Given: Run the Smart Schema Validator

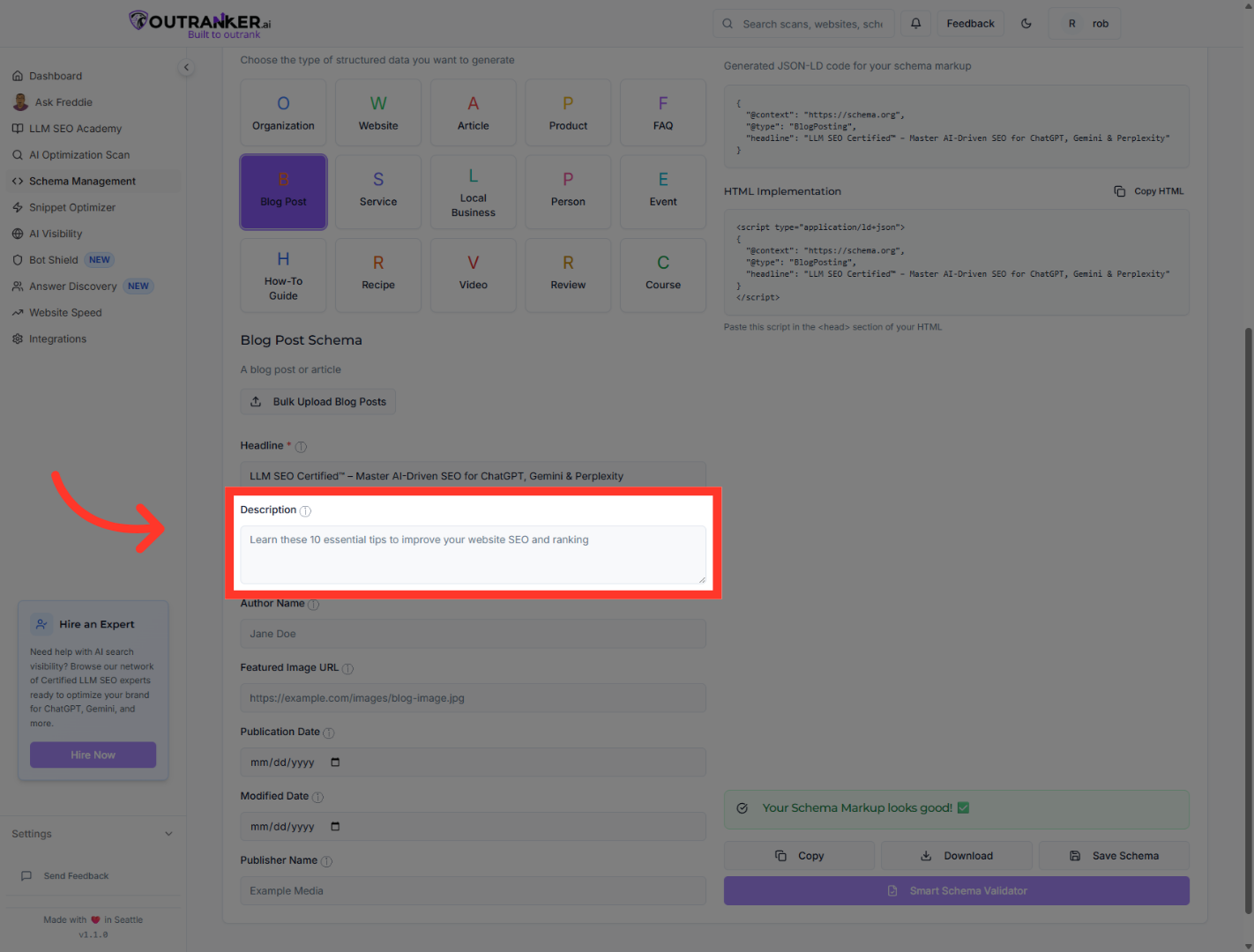Looking at the screenshot, I should pyautogui.click(x=957, y=891).
